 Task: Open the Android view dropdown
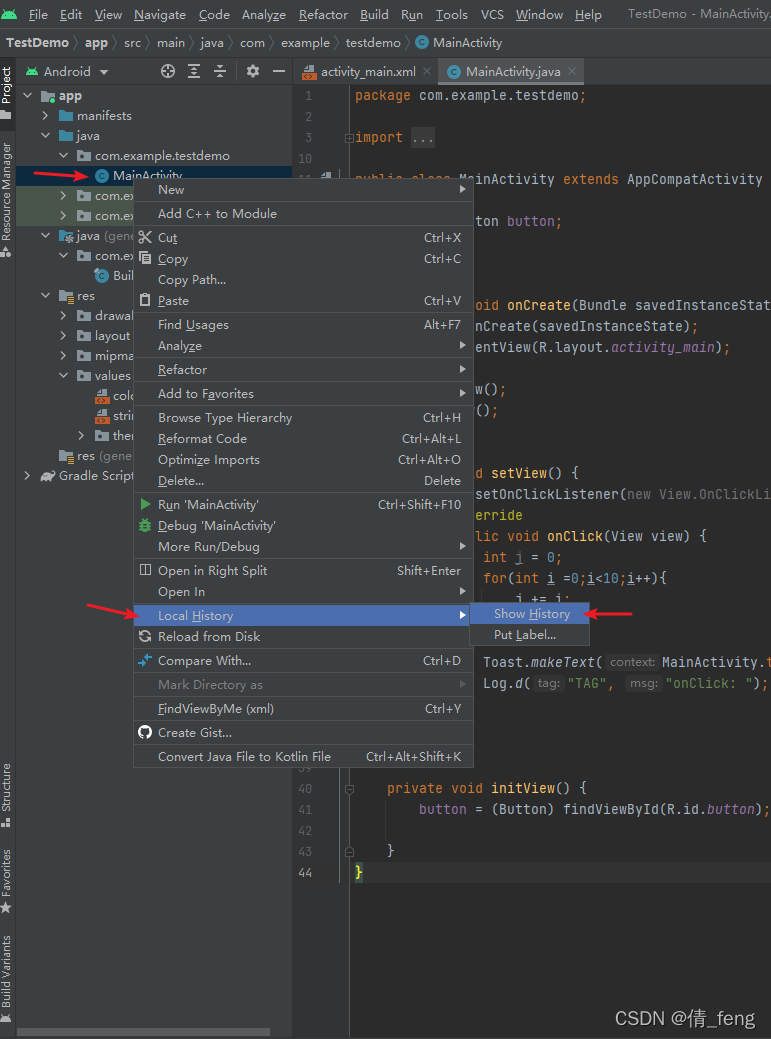[67, 72]
